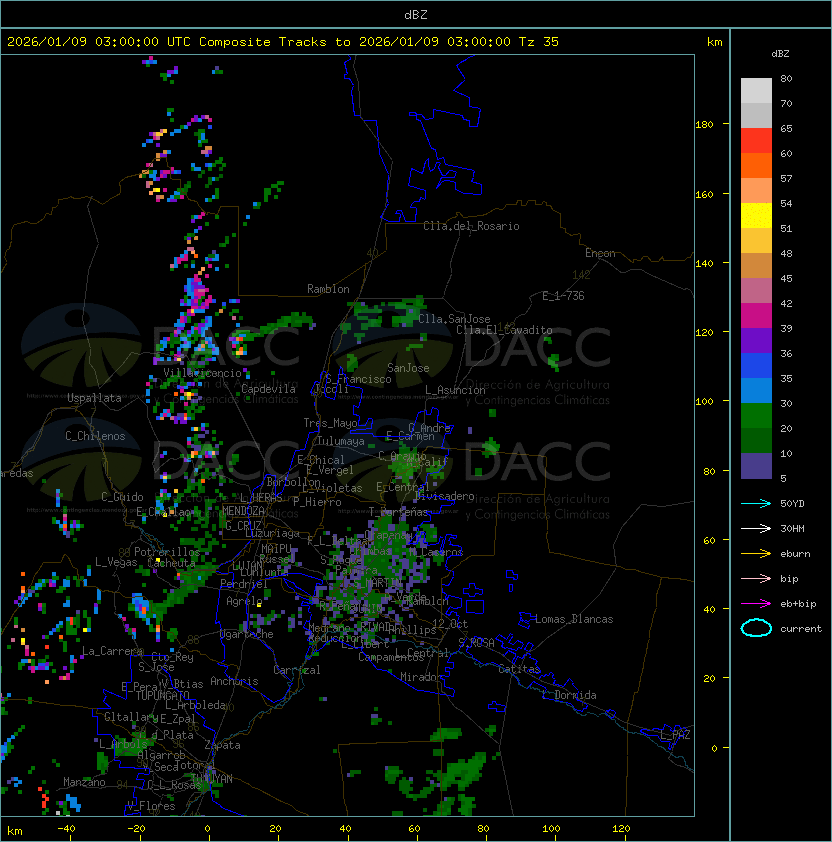Click the C_Guido map label

122,497
